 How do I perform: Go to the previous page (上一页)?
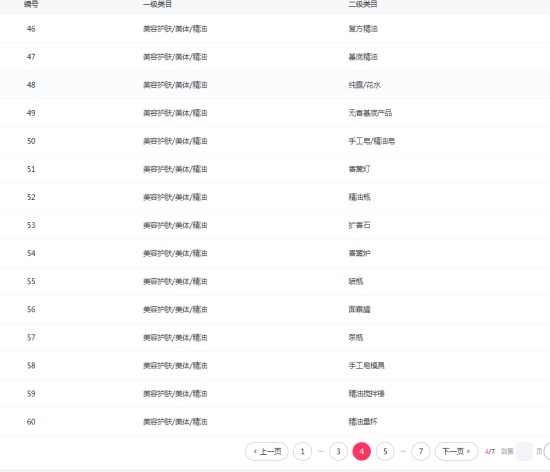267,451
